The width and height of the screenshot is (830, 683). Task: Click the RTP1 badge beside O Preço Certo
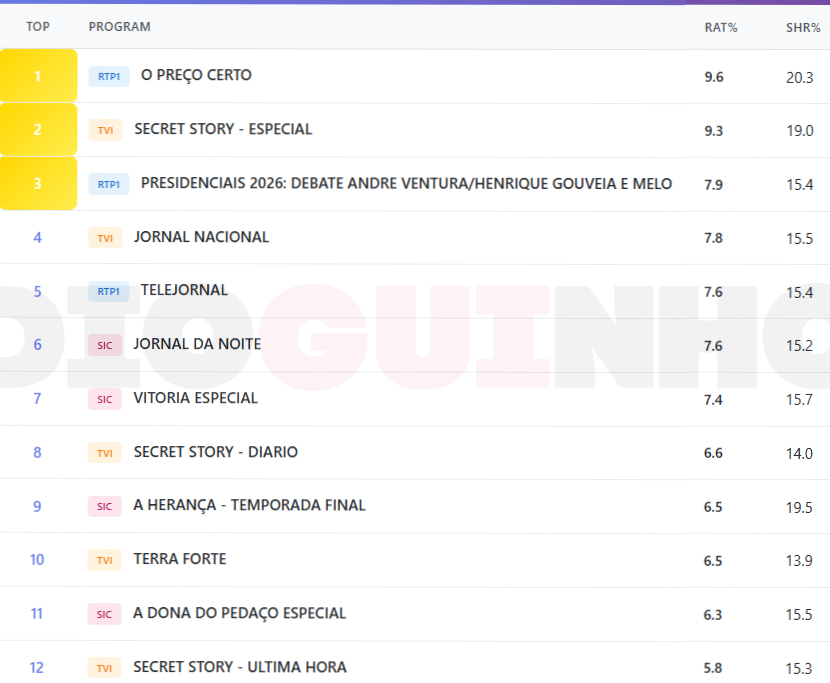pyautogui.click(x=108, y=76)
